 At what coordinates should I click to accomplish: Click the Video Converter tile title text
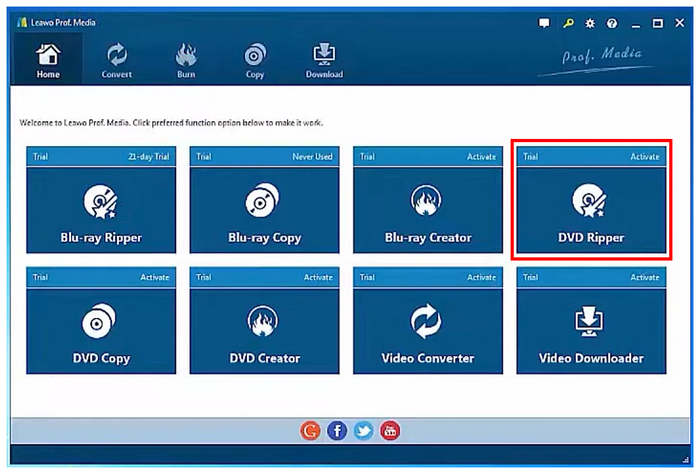click(428, 358)
